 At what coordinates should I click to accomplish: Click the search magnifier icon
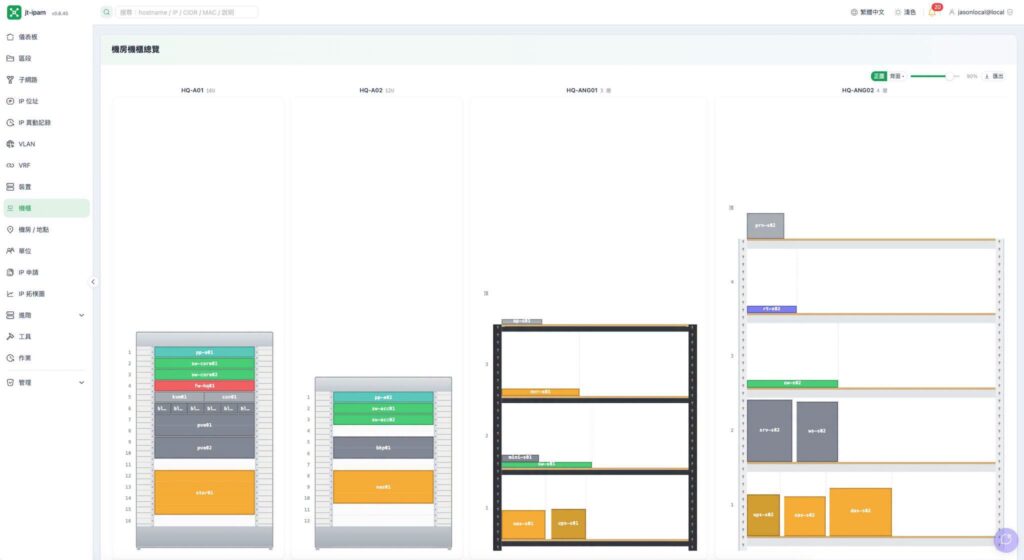(x=106, y=12)
